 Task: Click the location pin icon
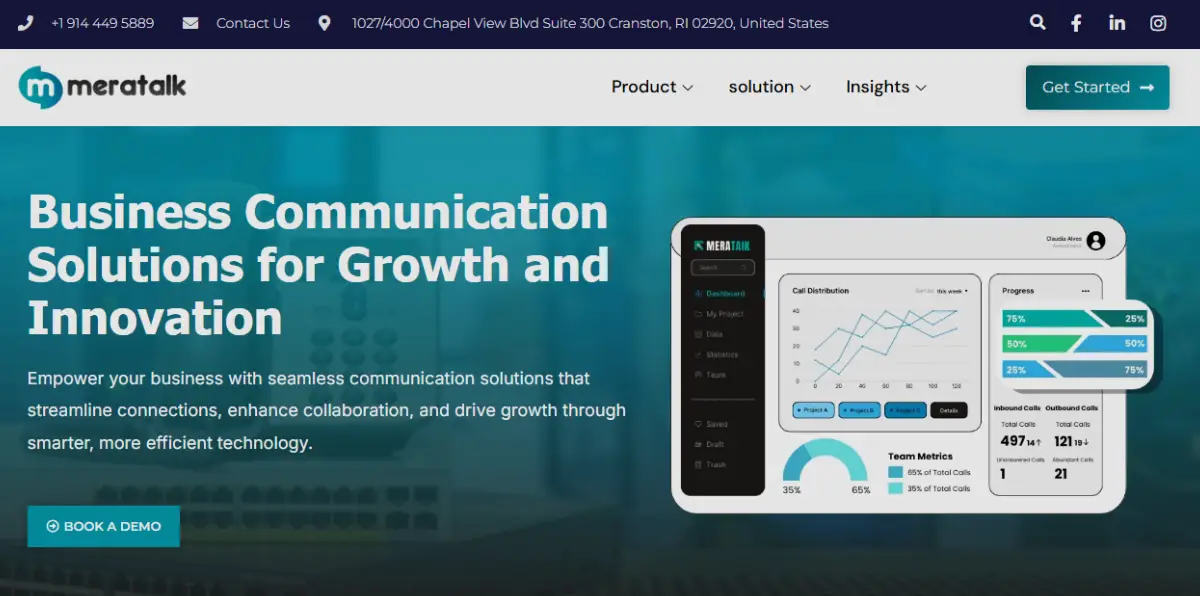pyautogui.click(x=324, y=23)
